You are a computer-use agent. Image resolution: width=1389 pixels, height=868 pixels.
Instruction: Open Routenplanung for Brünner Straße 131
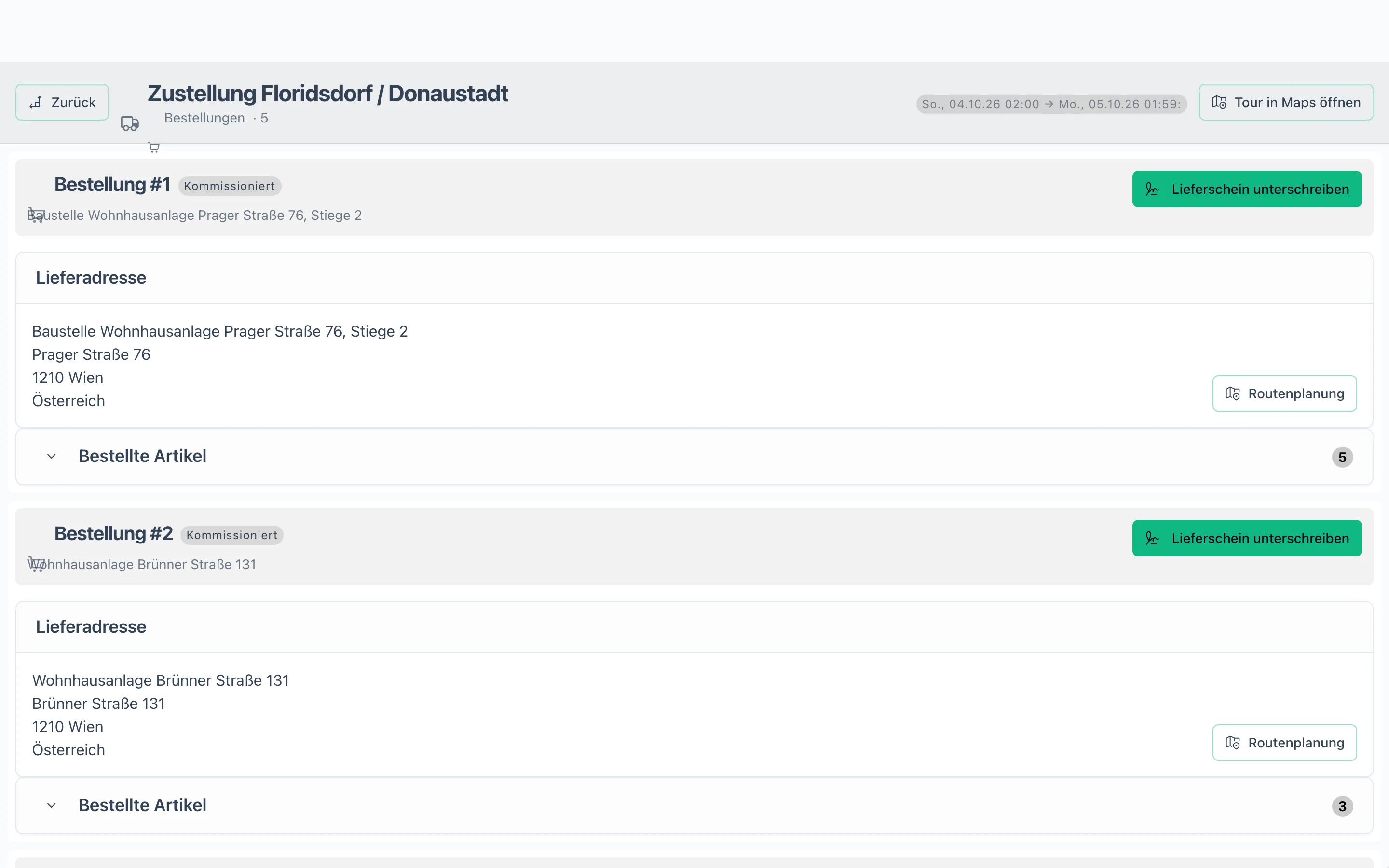[1284, 742]
